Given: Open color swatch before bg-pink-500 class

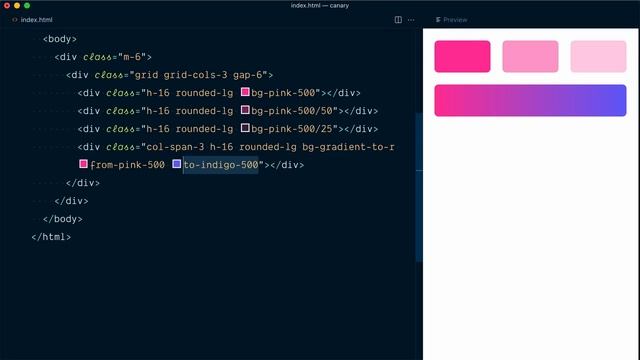Looking at the screenshot, I should click(245, 92).
